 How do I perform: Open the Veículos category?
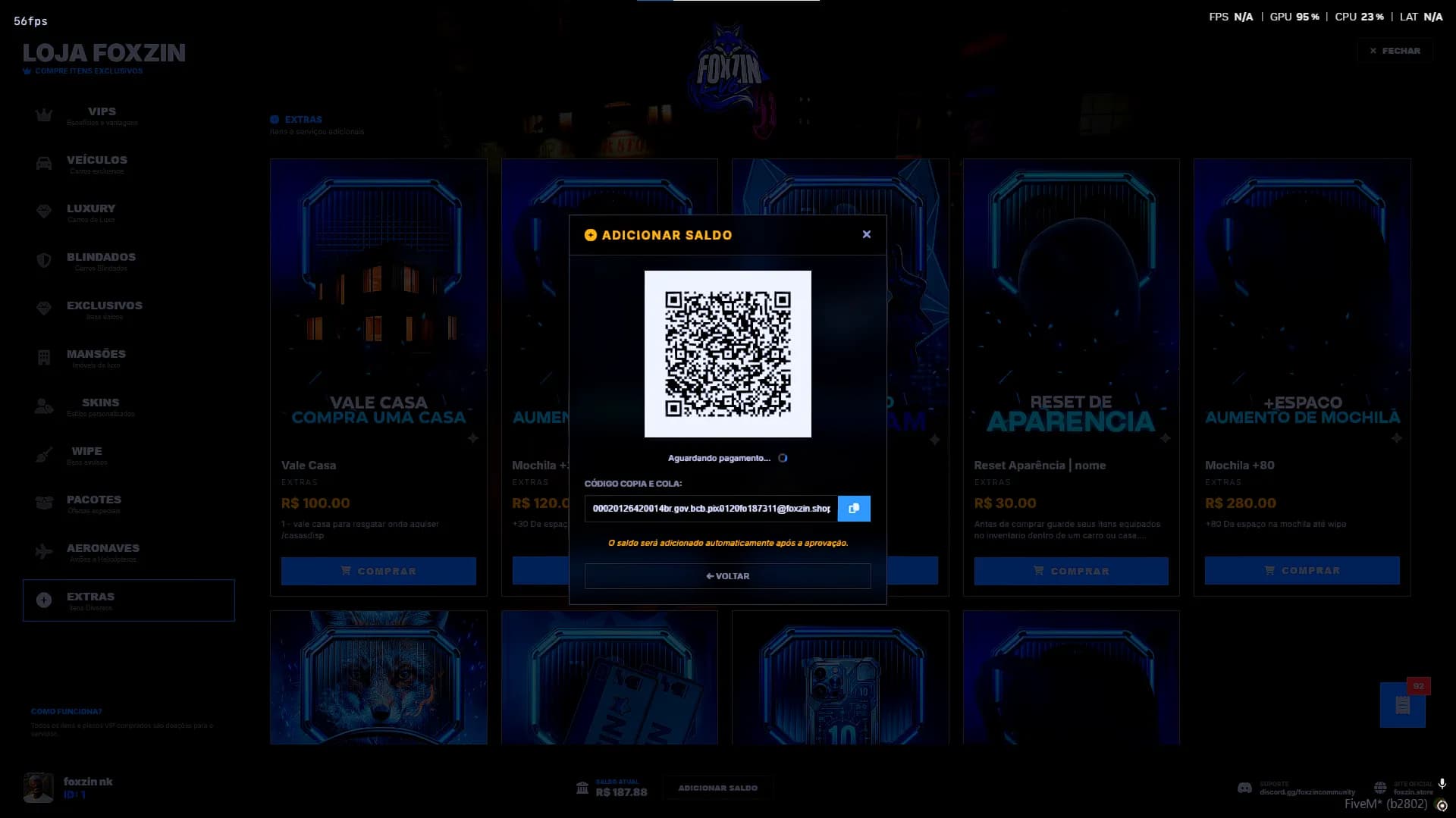pos(129,164)
